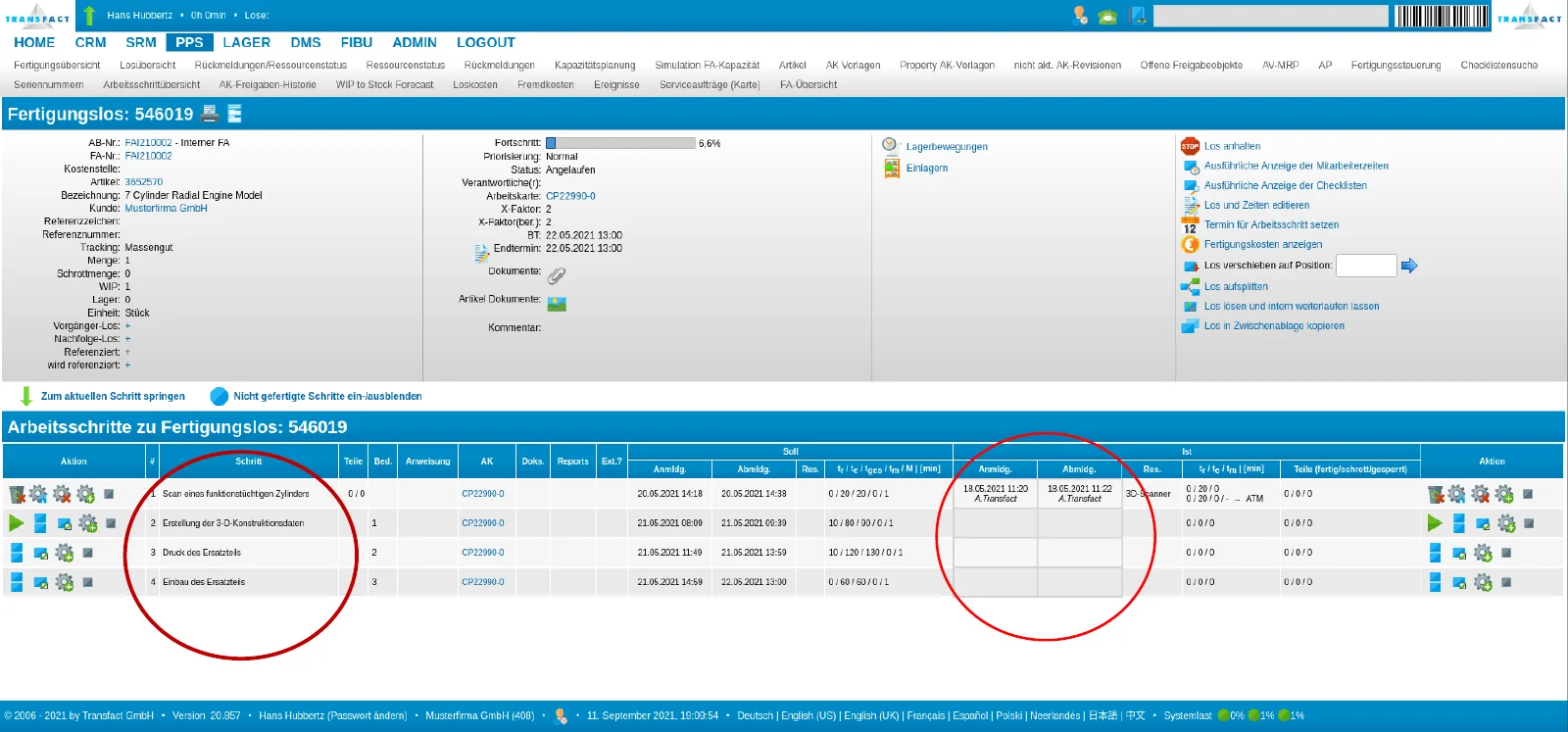Screen dimensions: 1568x732
Task: Click the green up arrow beside Hans Hubbertz
Action: tap(89, 15)
